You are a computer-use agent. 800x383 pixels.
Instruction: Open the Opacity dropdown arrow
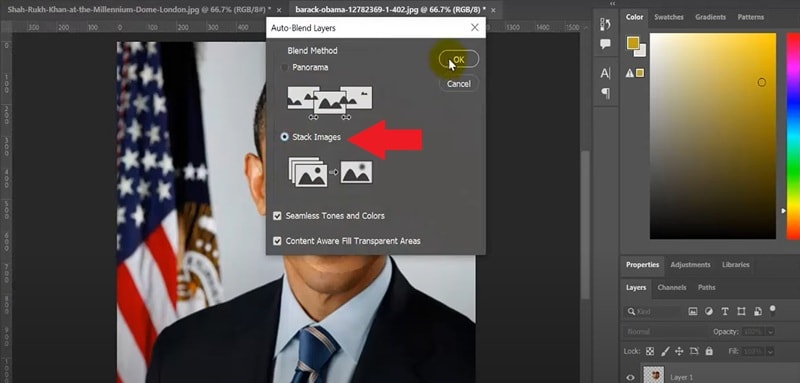click(x=770, y=331)
